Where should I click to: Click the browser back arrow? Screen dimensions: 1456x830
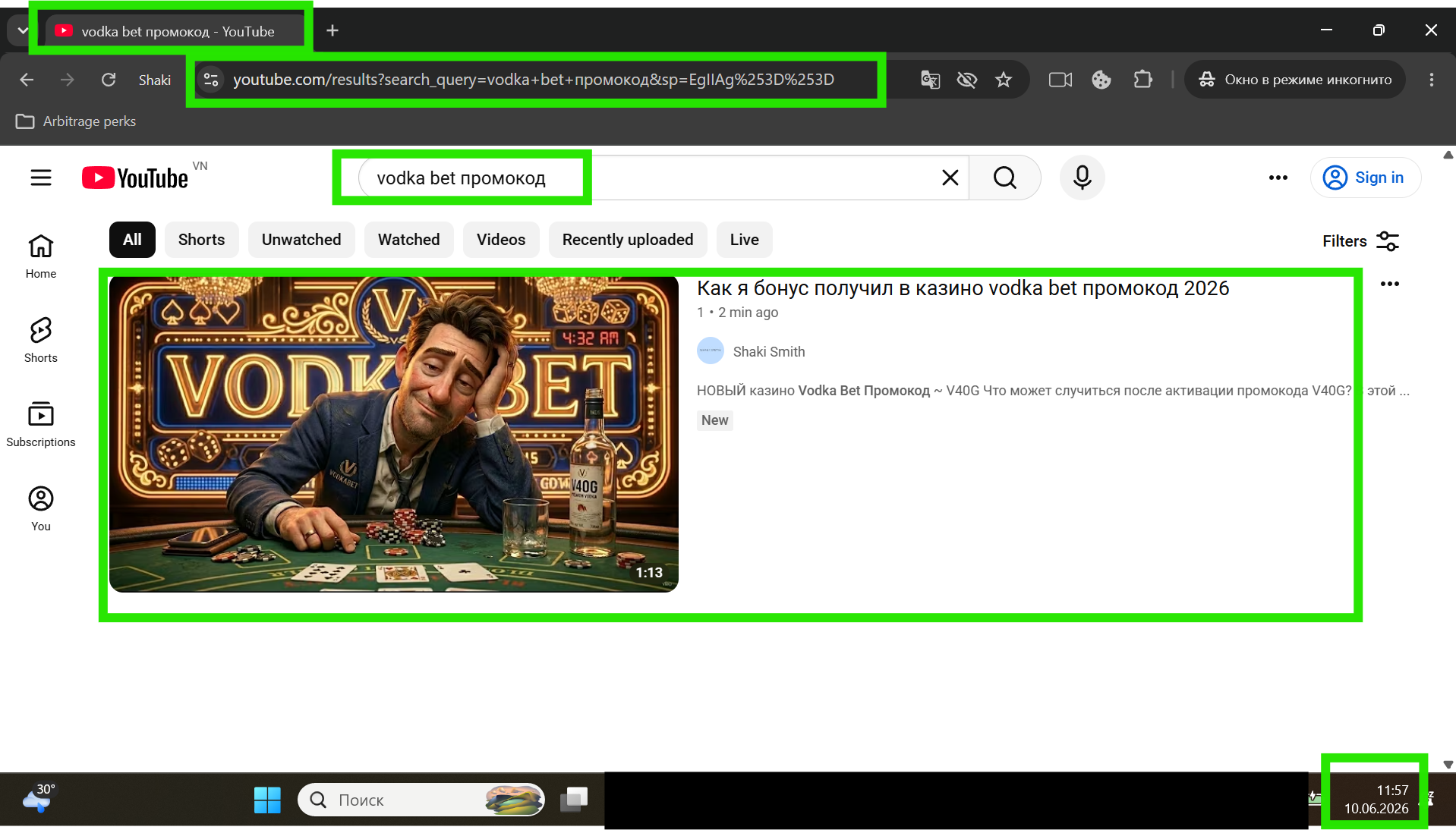coord(27,80)
